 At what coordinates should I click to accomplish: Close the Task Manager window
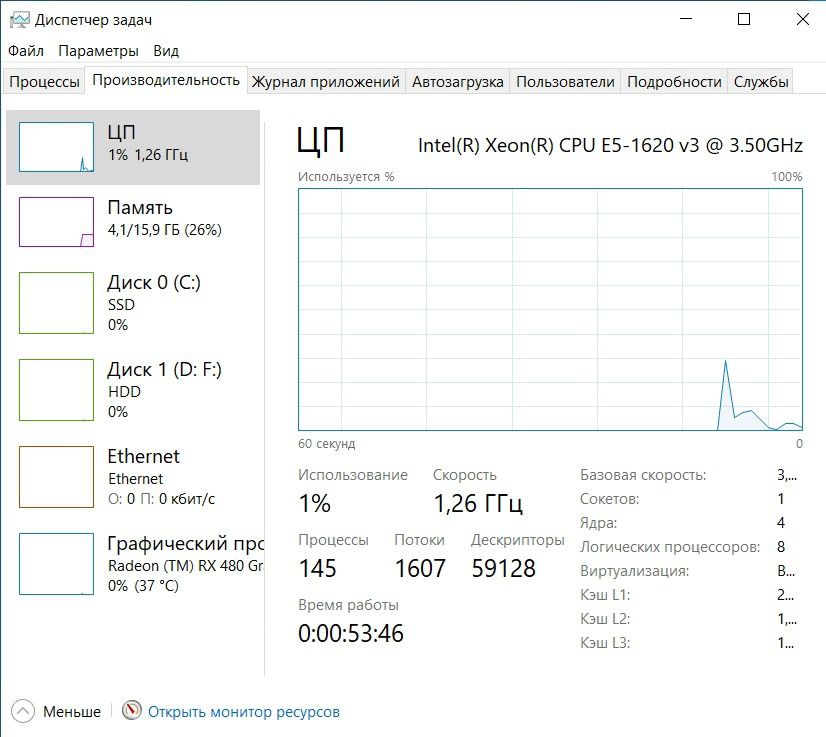(x=802, y=19)
